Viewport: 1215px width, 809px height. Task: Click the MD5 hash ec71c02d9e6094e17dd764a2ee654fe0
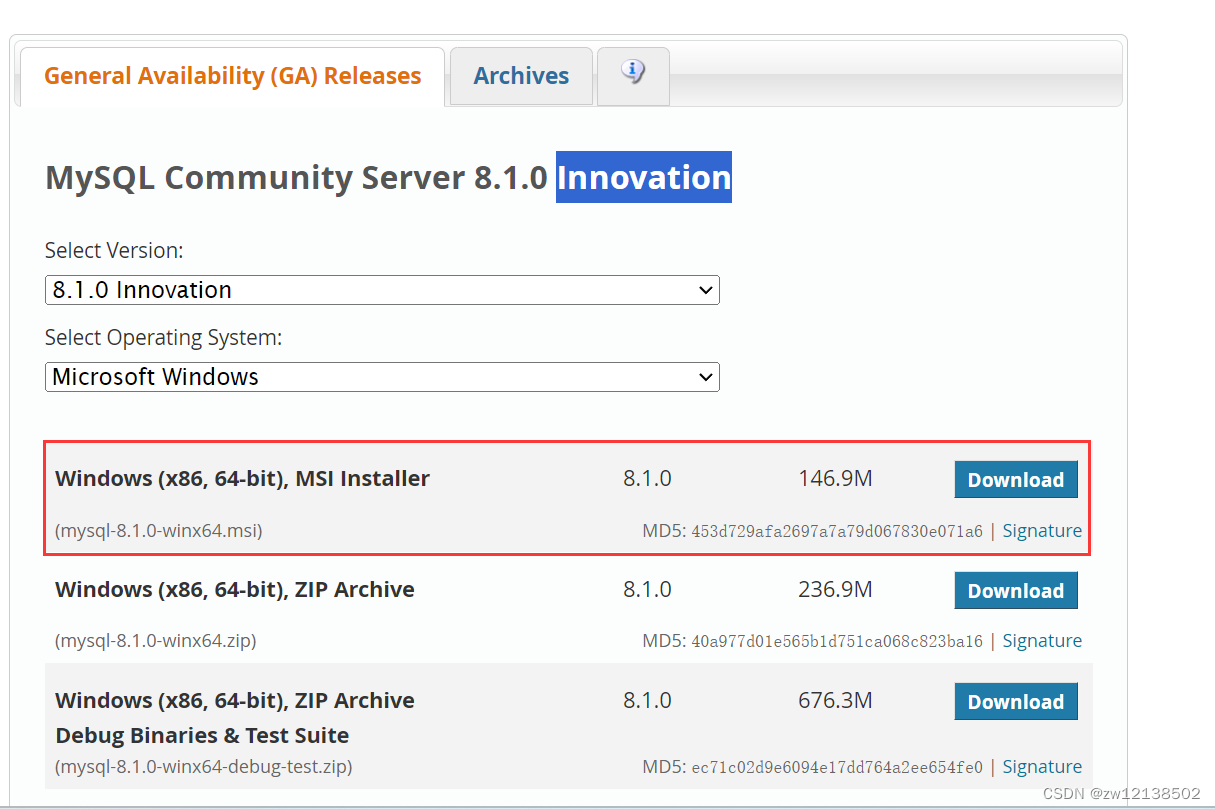click(837, 768)
